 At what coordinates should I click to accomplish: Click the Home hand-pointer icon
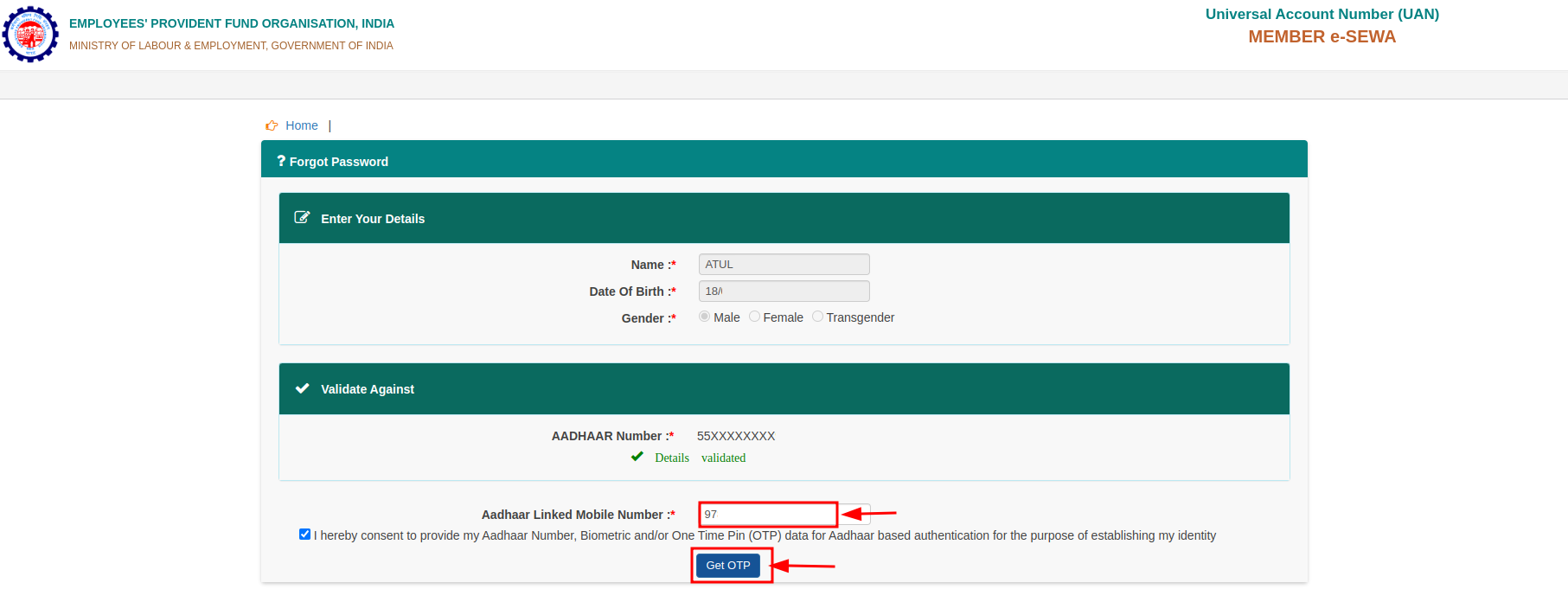[x=272, y=125]
